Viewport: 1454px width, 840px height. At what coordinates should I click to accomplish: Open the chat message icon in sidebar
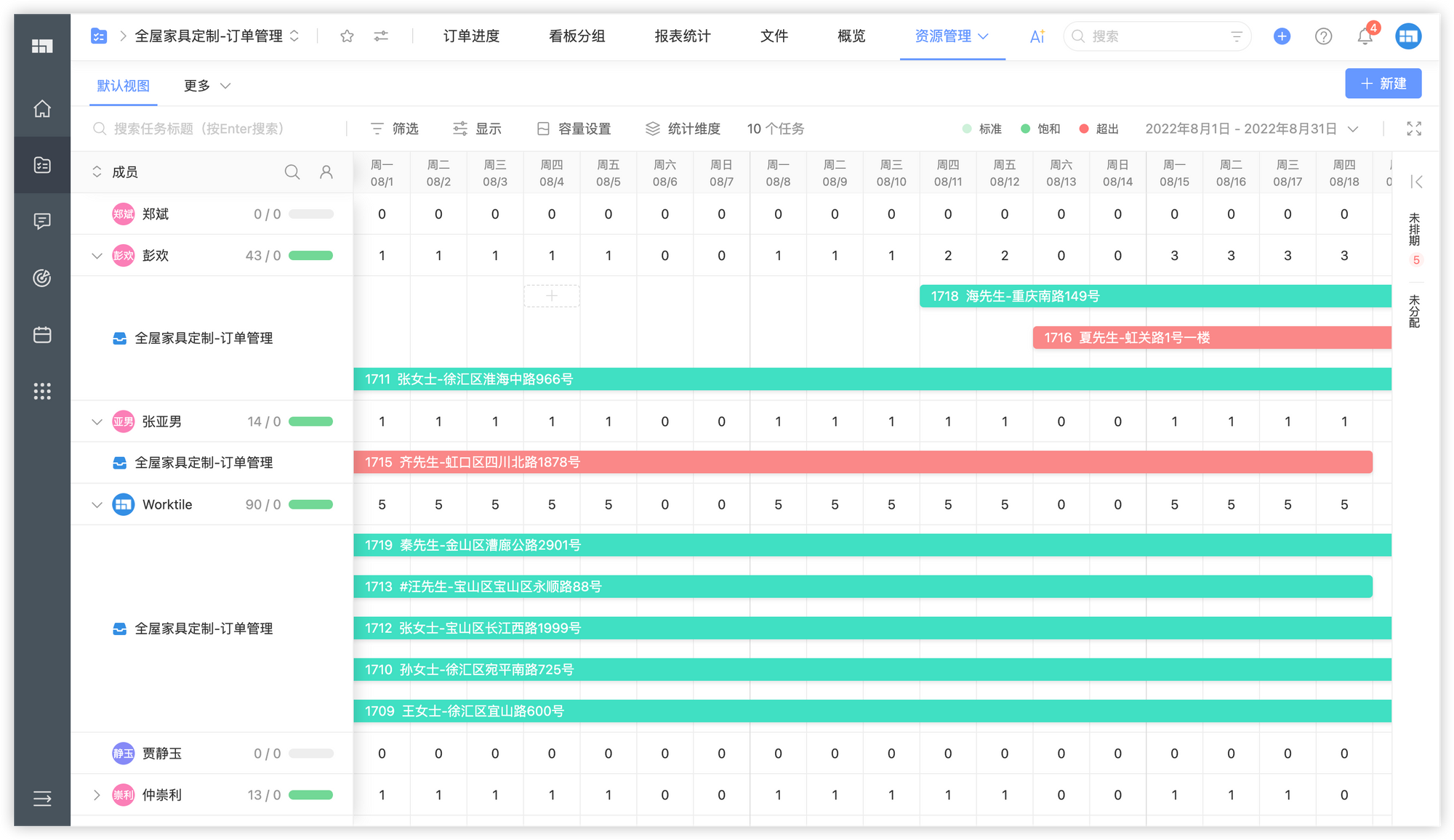[42, 221]
